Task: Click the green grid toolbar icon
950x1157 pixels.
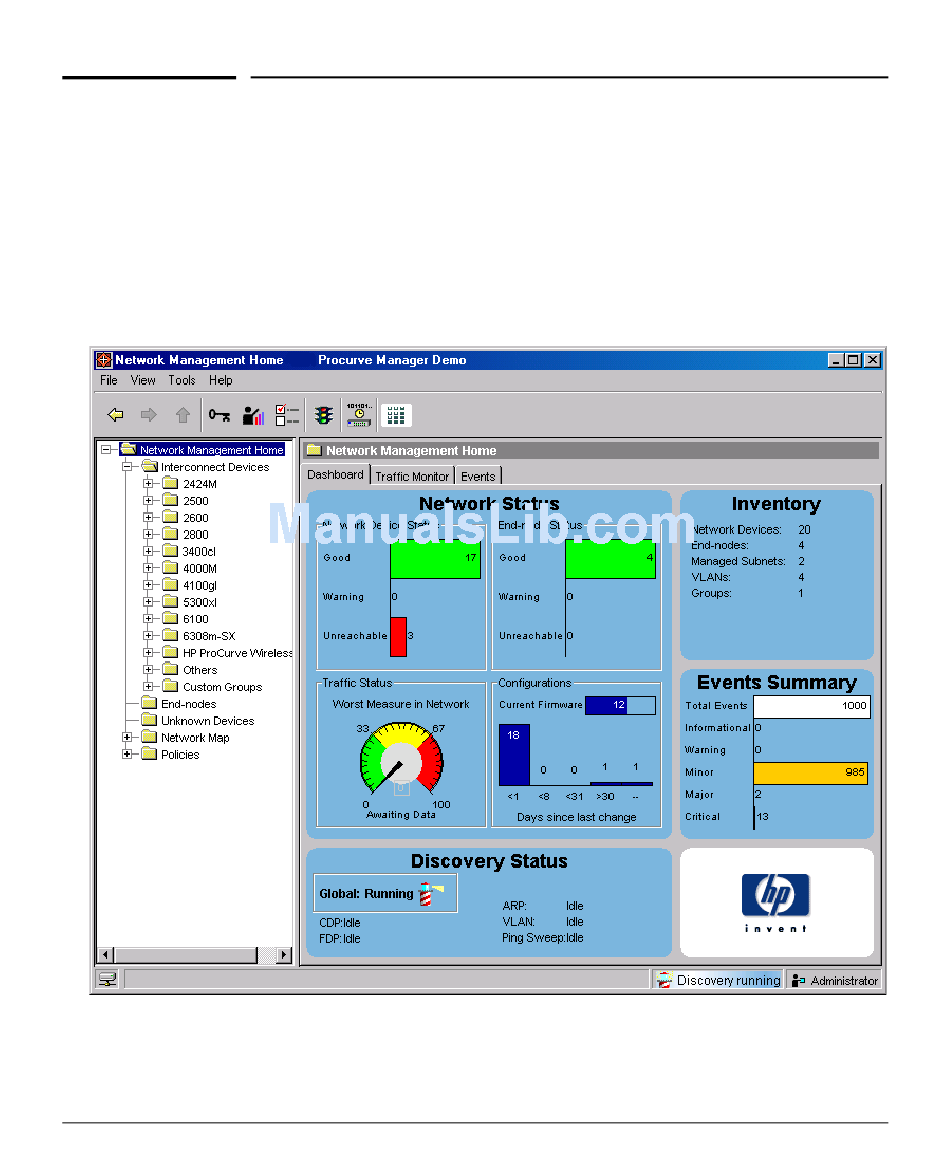Action: tap(396, 415)
